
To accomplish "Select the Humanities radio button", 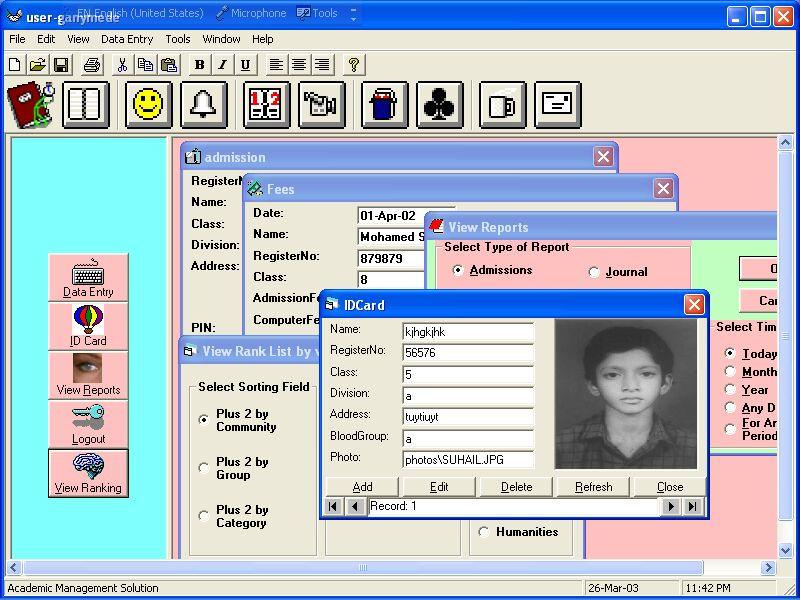I will (484, 532).
